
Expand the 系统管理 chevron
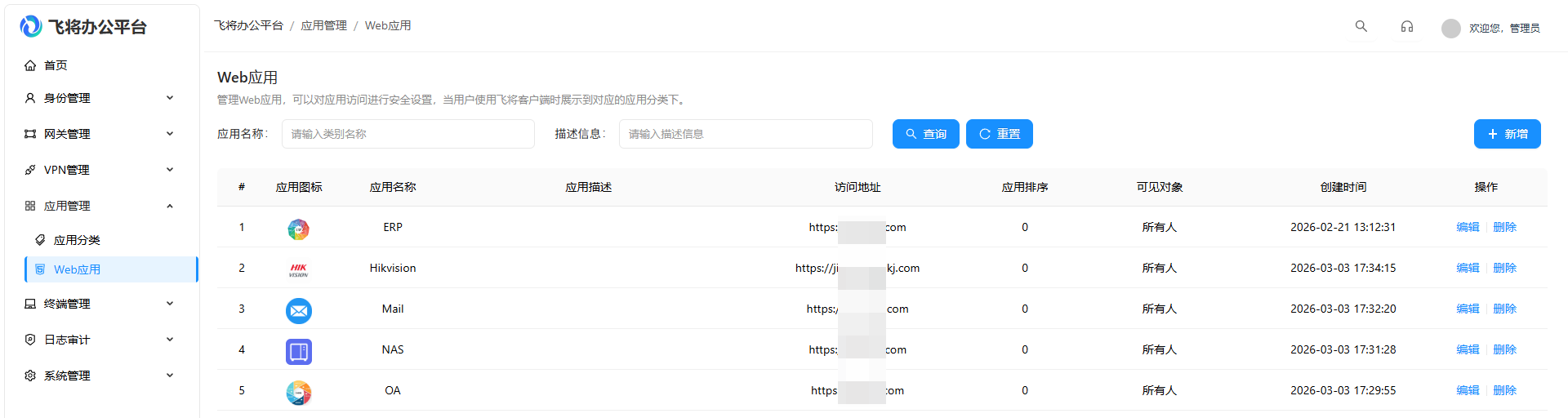(x=170, y=376)
